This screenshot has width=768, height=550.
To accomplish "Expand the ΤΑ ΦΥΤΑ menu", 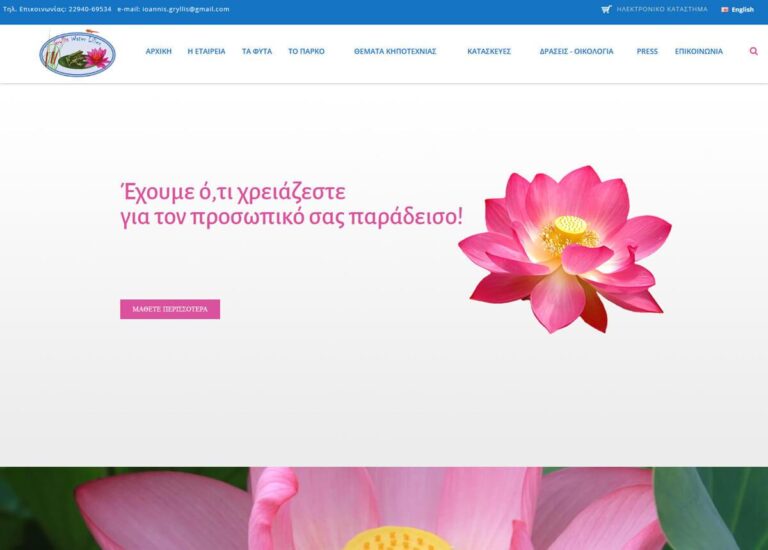I will pyautogui.click(x=257, y=51).
